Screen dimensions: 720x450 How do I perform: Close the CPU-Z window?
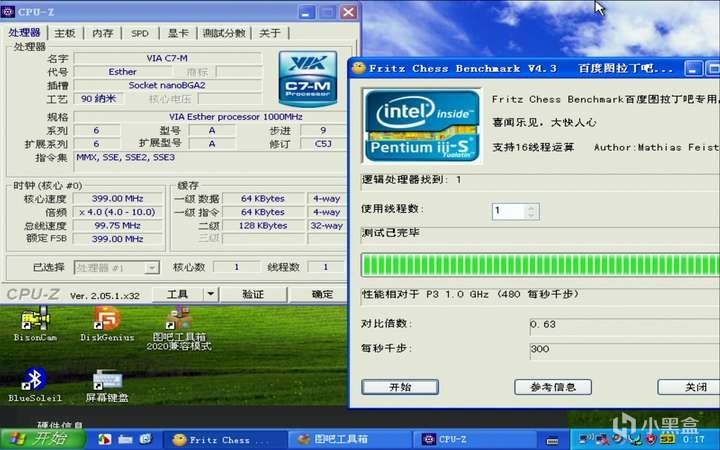(349, 12)
